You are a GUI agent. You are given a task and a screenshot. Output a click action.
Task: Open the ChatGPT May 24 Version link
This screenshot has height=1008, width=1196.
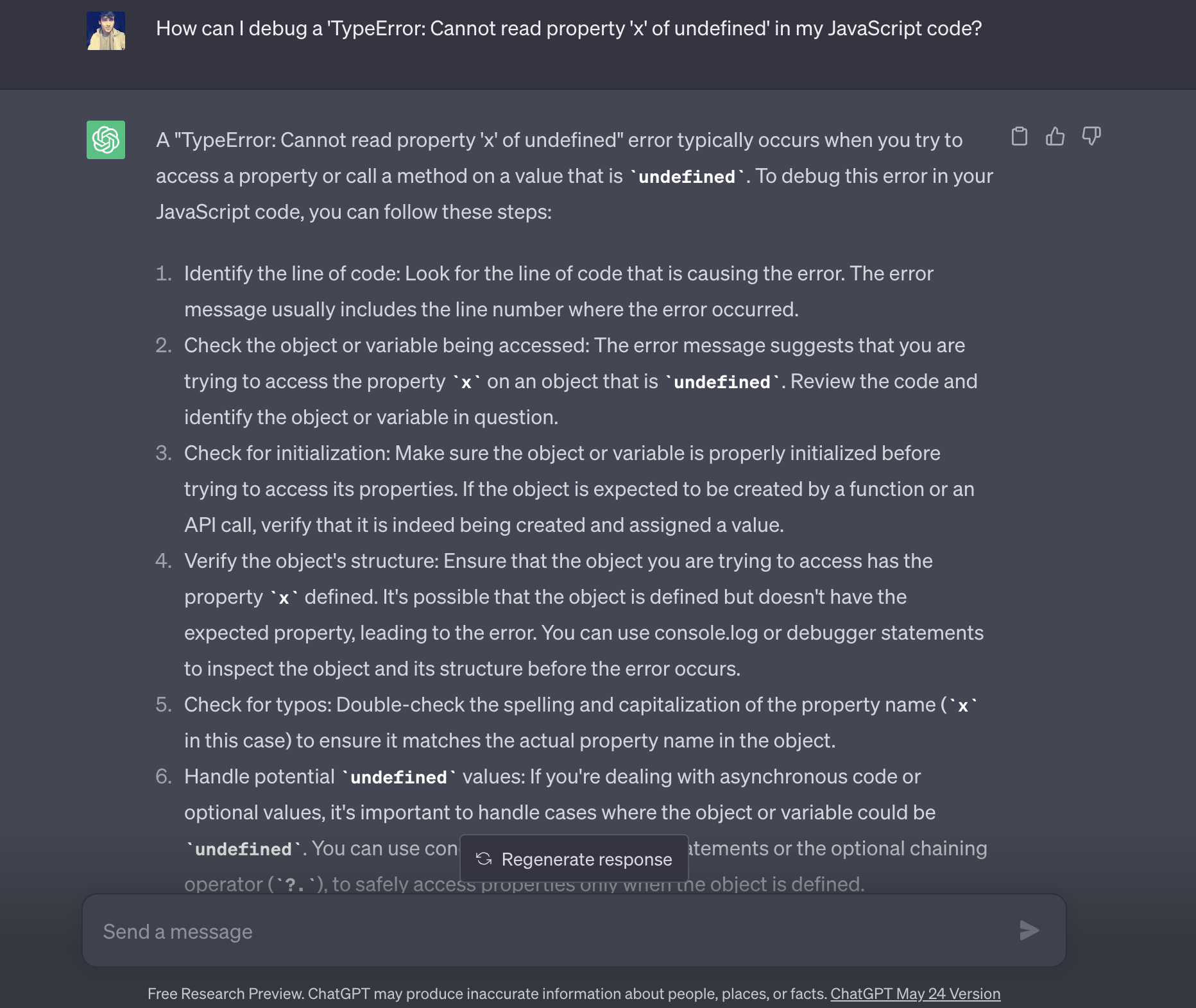coord(915,994)
